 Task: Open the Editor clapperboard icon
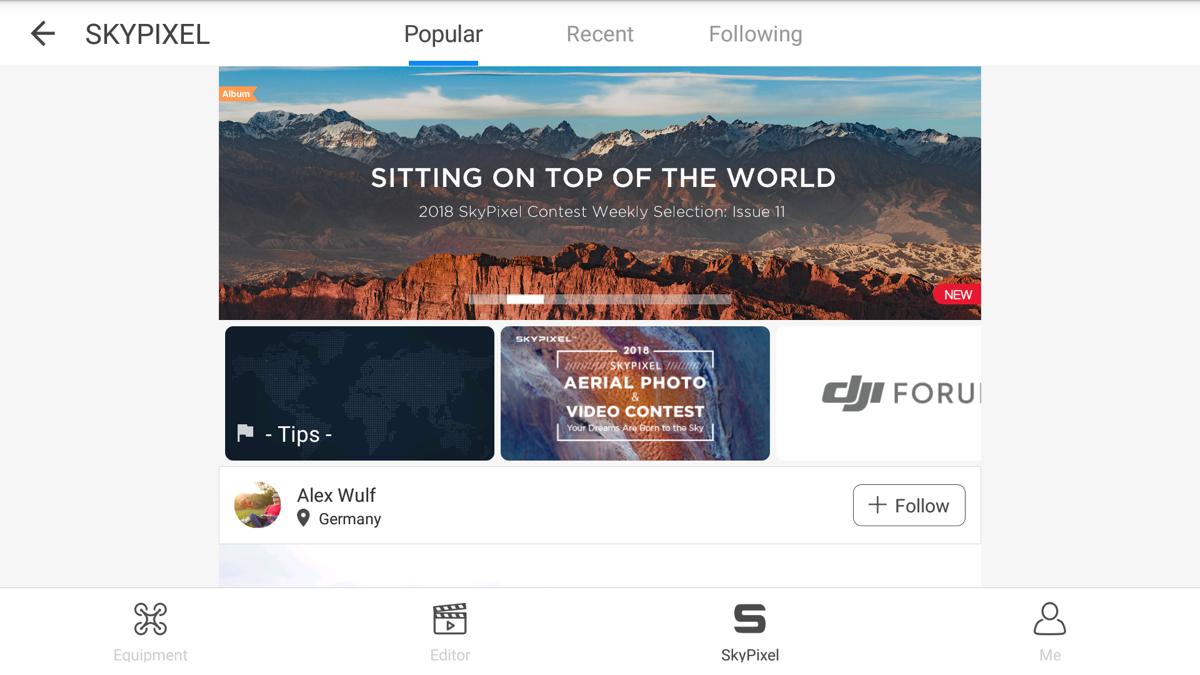coord(450,619)
